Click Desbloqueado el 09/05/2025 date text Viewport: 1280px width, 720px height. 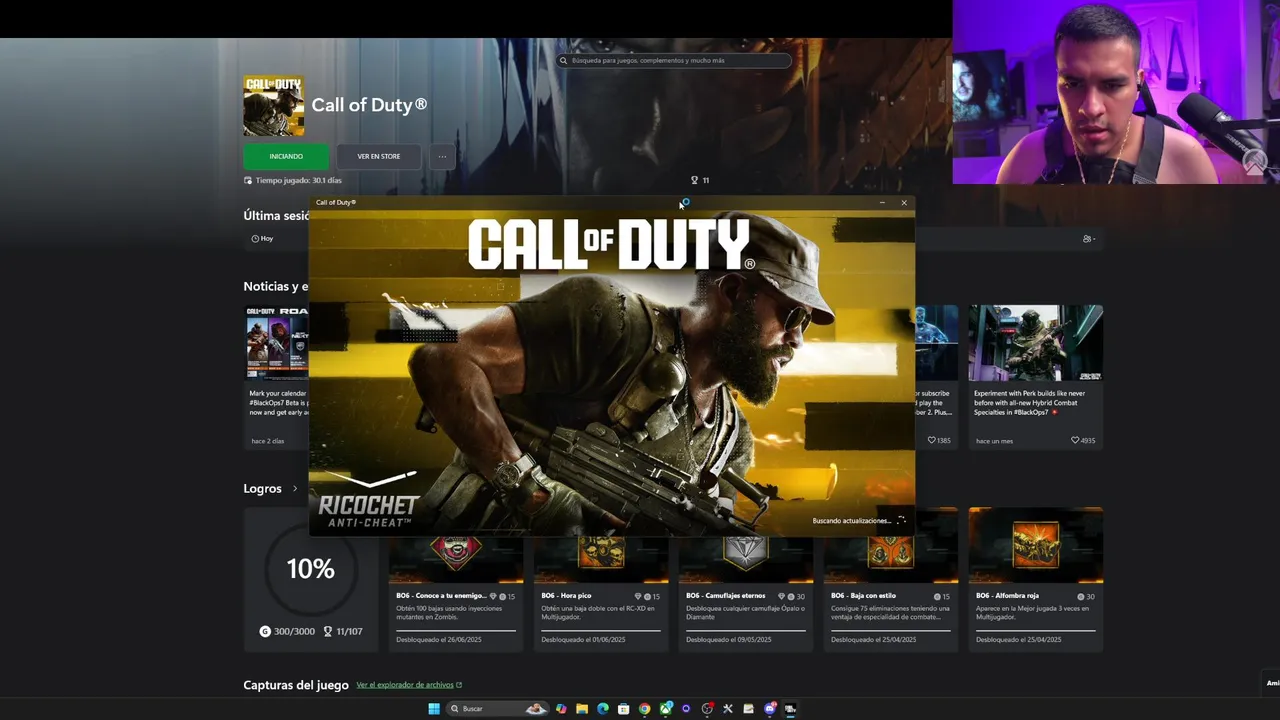click(729, 640)
